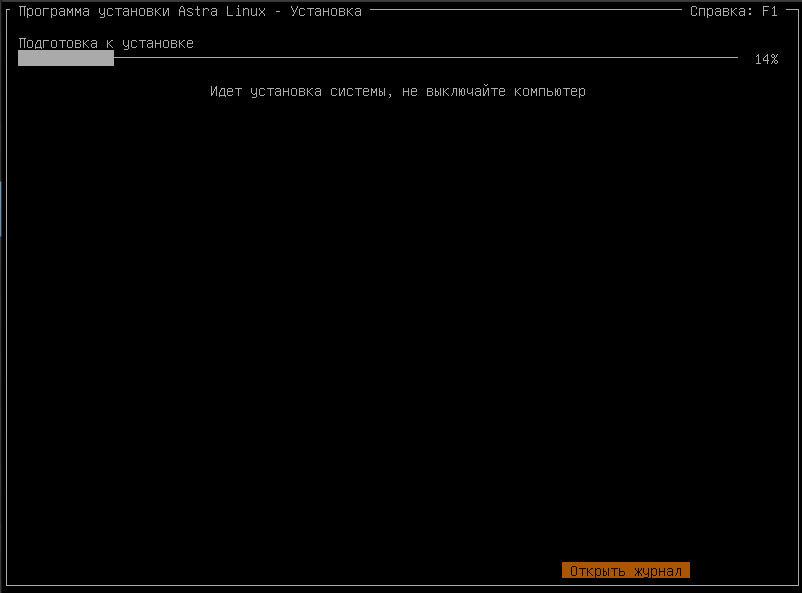
Task: Click the 'Идет установка системы' message
Action: [301, 92]
